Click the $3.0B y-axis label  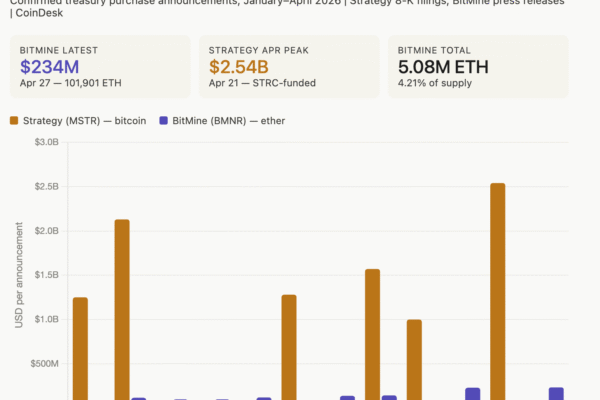pyautogui.click(x=47, y=142)
